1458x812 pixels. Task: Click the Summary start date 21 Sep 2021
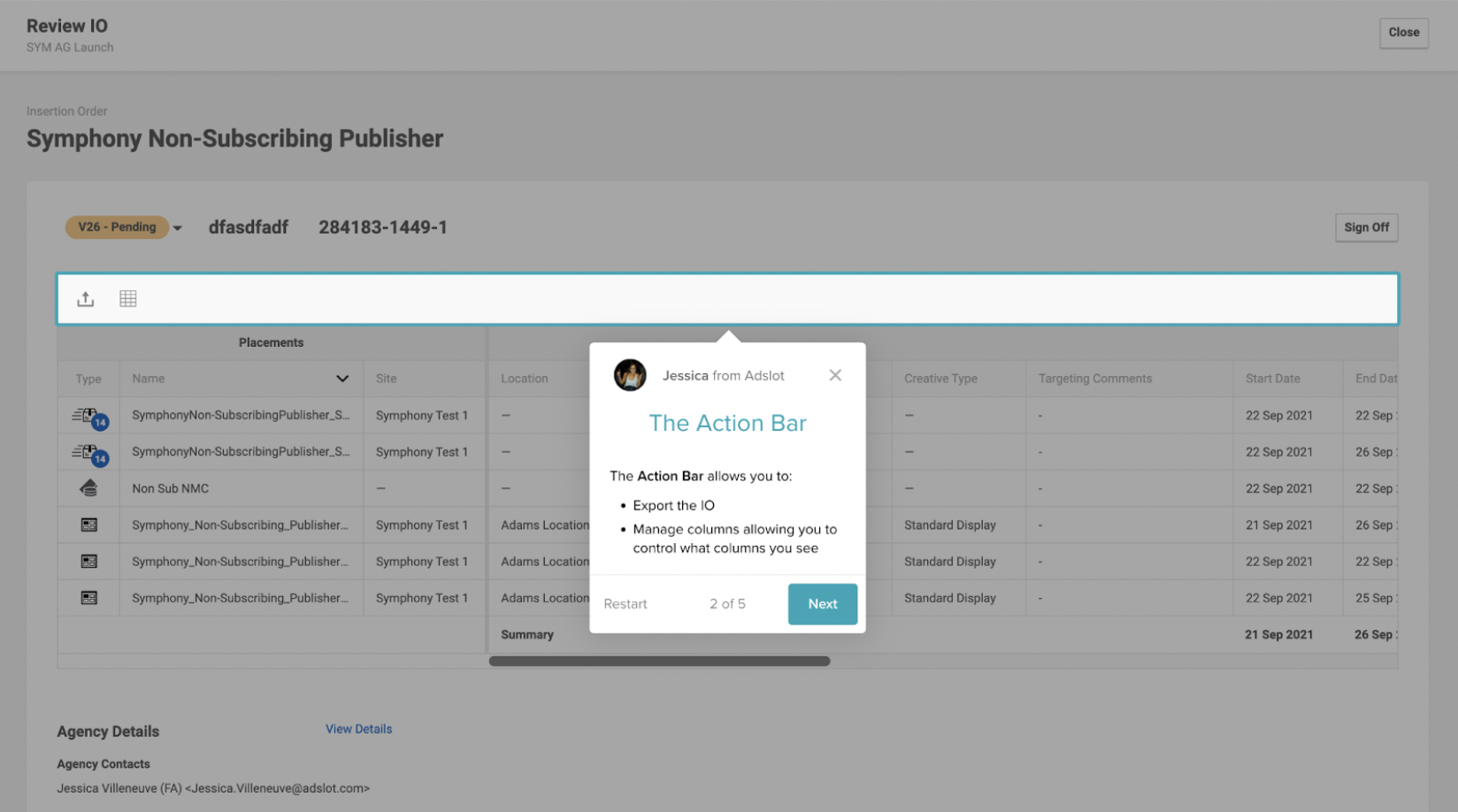pos(1278,635)
